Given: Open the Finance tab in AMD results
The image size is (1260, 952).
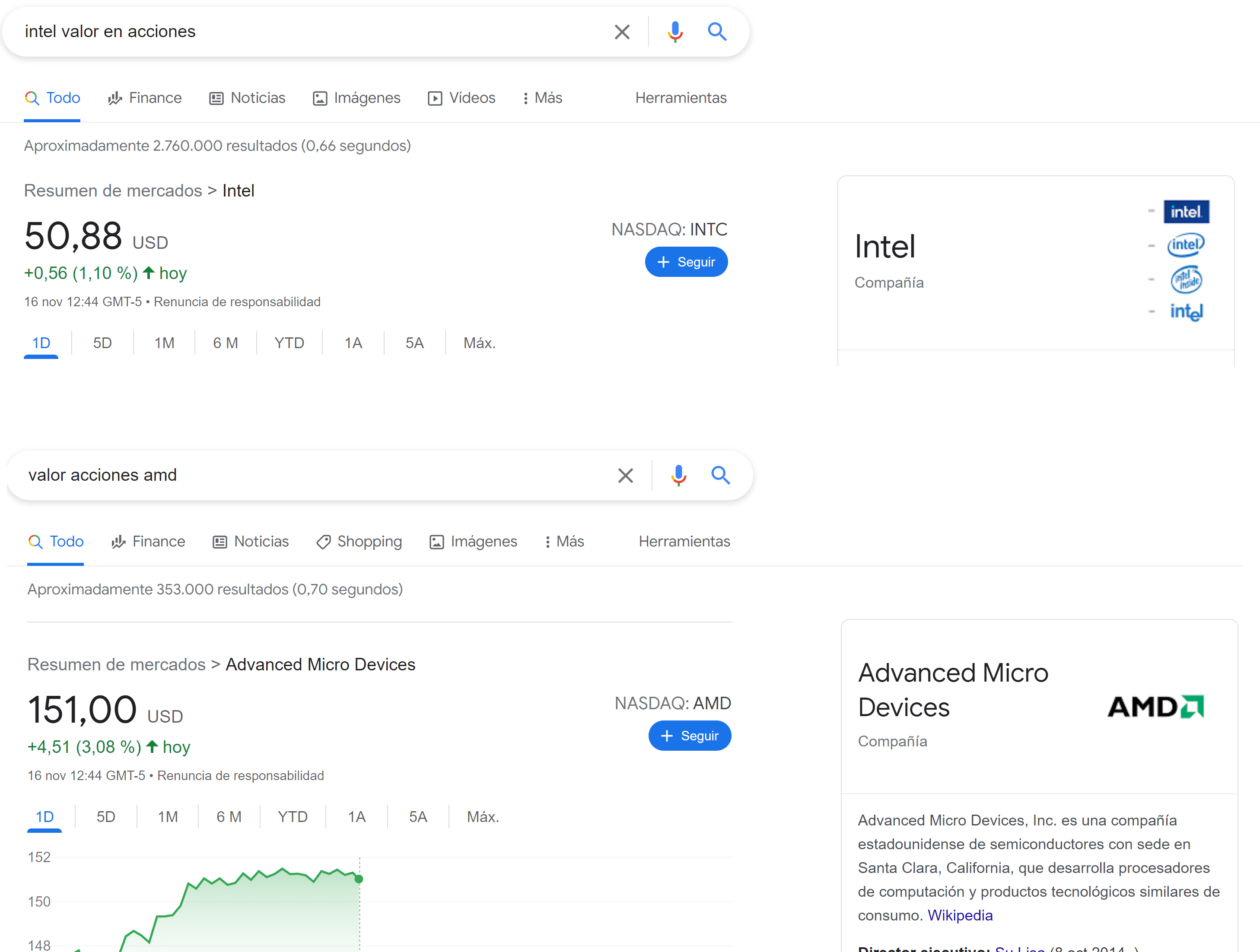Looking at the screenshot, I should point(148,542).
